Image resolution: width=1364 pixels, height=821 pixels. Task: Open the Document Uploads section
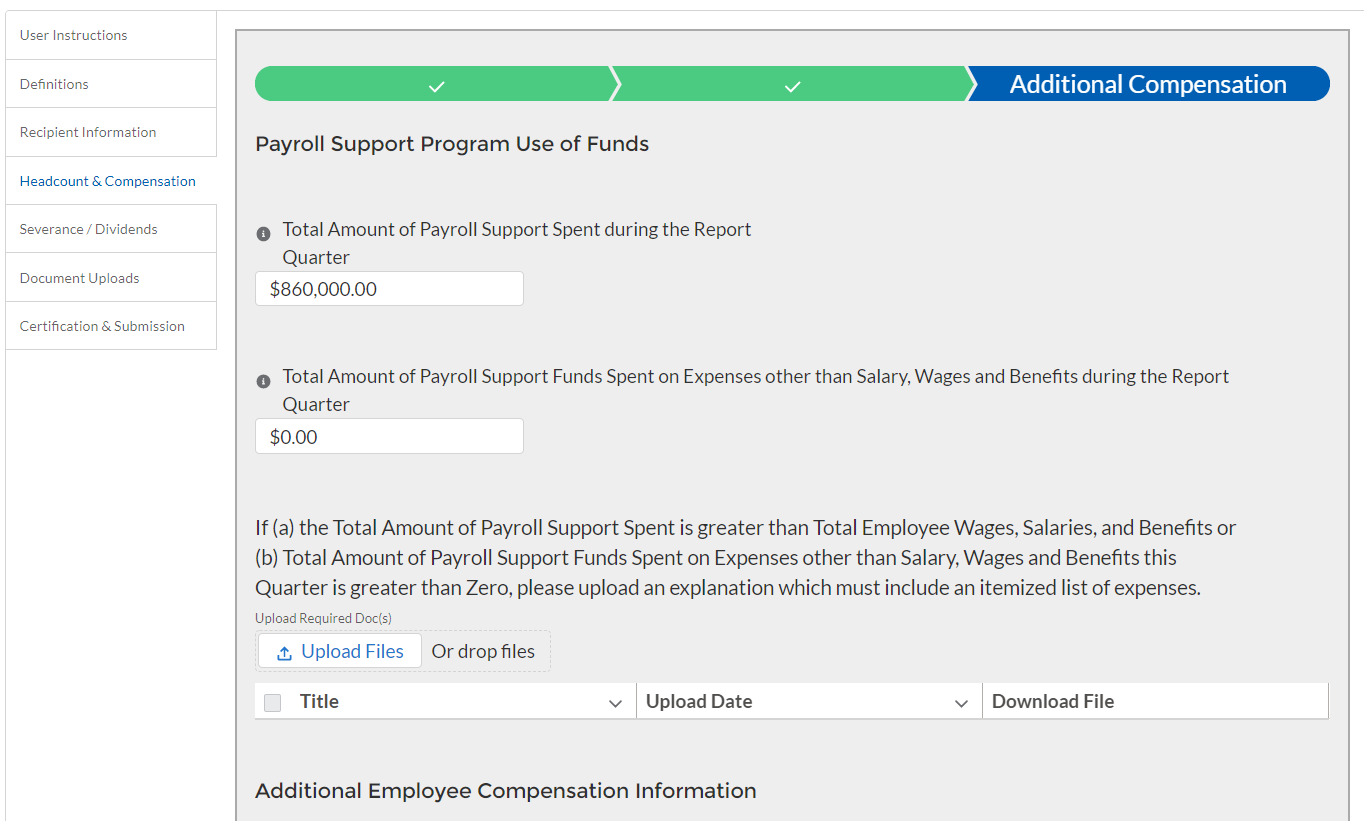(x=80, y=278)
